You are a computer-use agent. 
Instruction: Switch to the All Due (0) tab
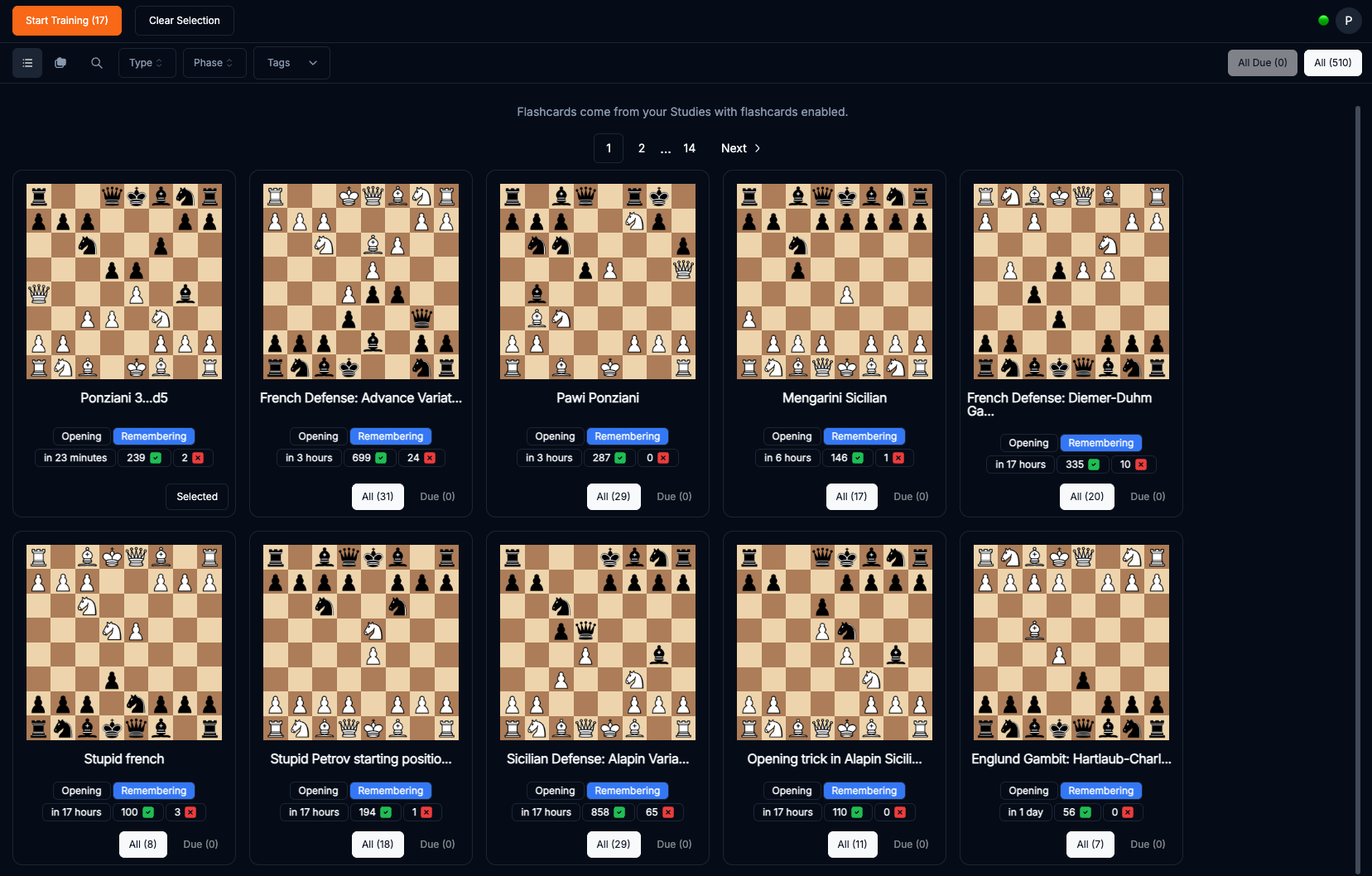point(1262,63)
